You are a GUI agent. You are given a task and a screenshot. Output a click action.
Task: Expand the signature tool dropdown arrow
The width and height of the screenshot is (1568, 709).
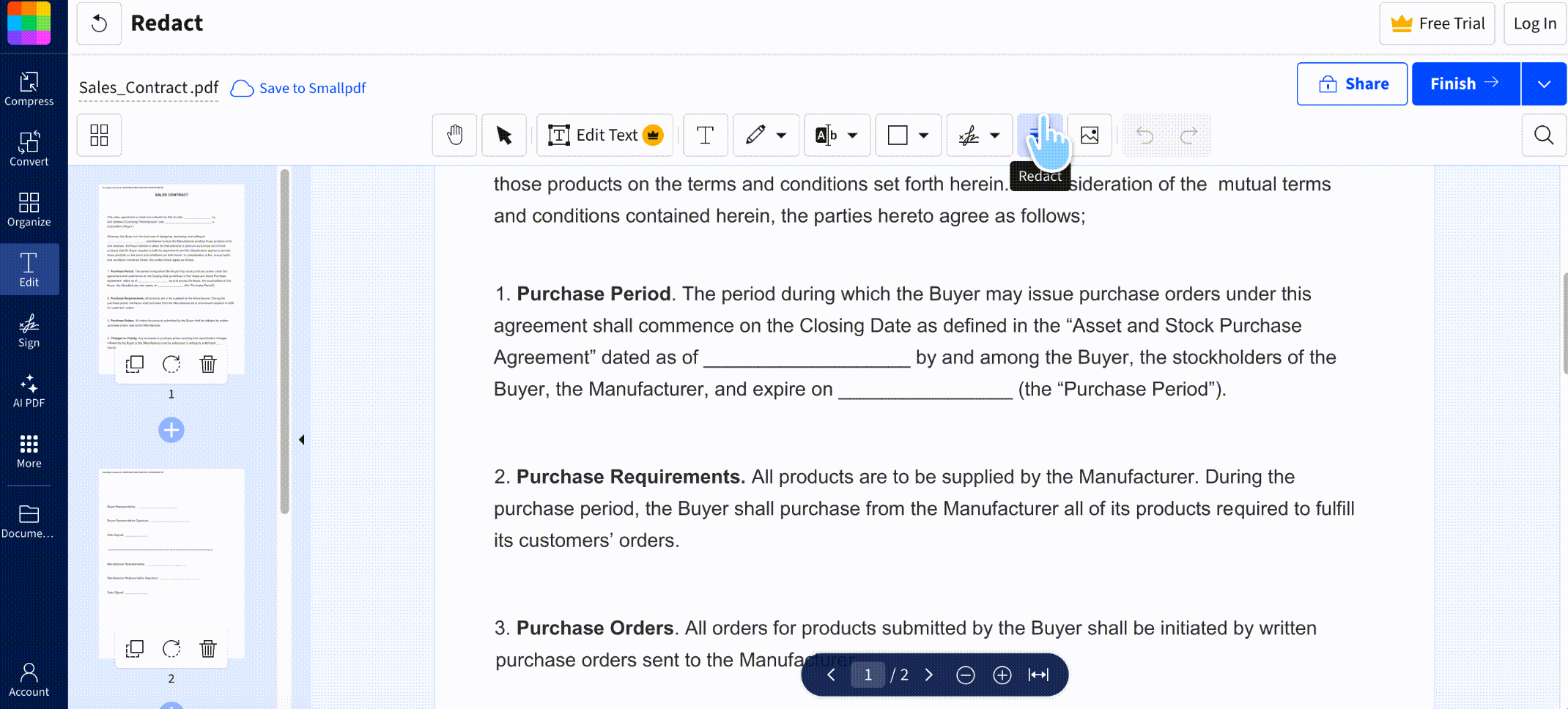pos(995,136)
